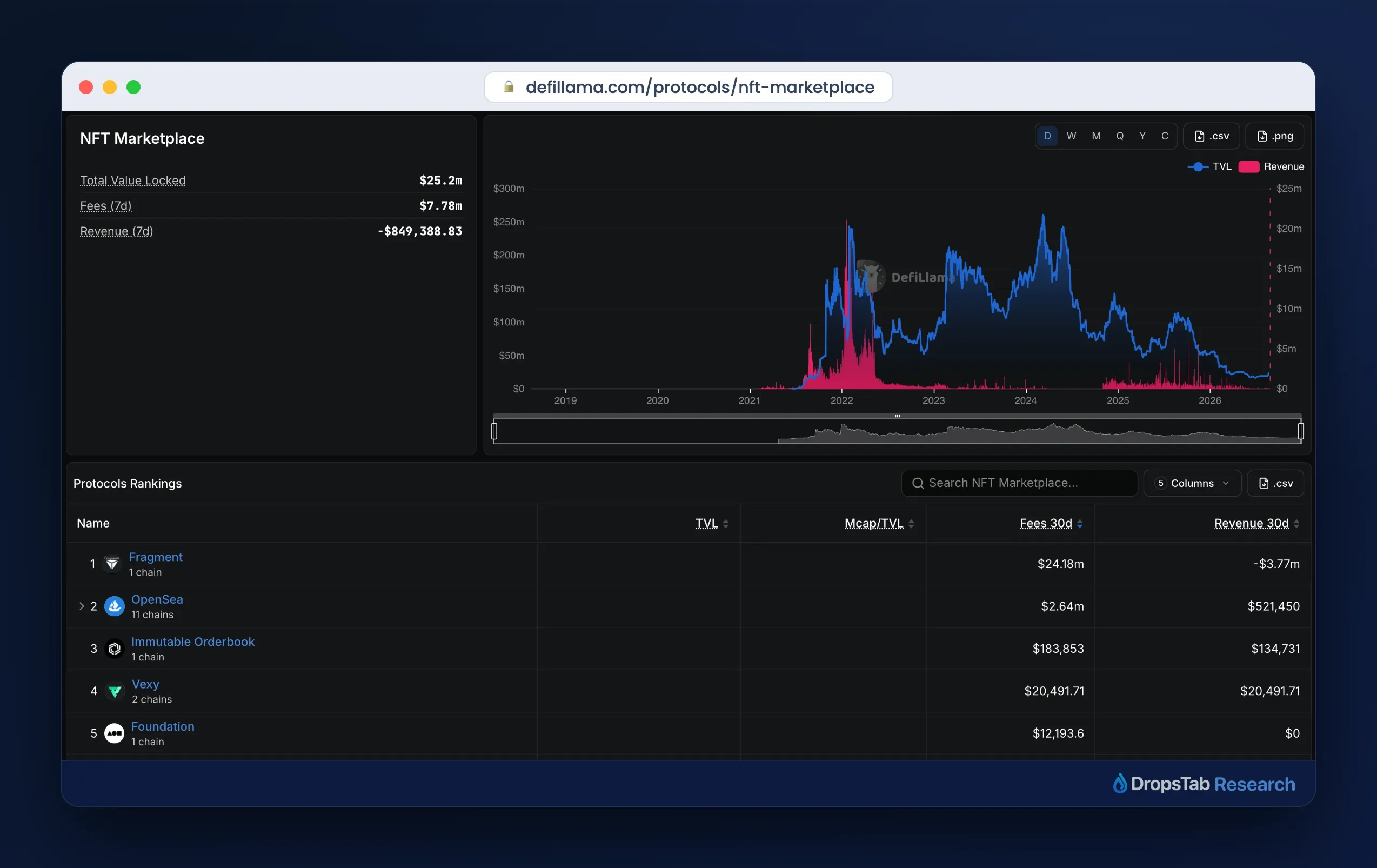Select Daily (D) chart interval
The height and width of the screenshot is (868, 1377).
coord(1047,136)
